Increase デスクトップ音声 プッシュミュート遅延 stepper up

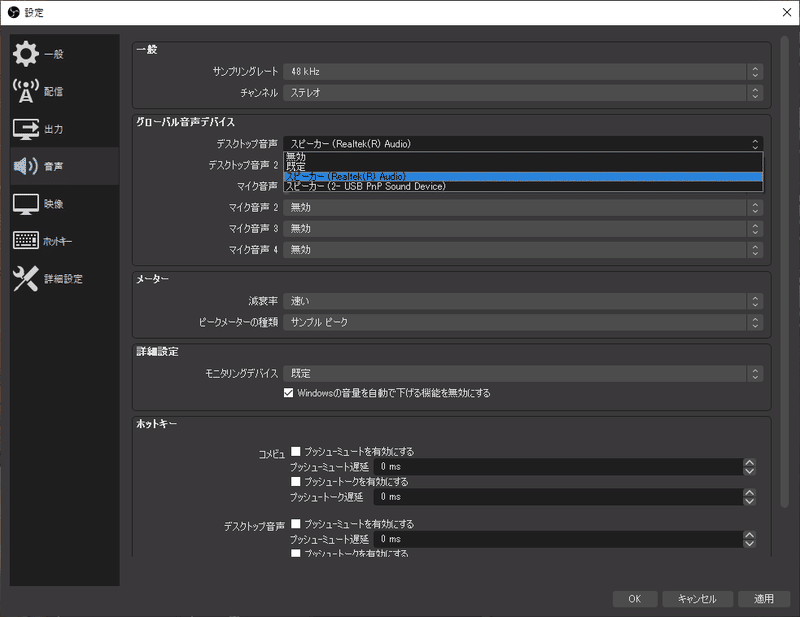click(x=749, y=535)
